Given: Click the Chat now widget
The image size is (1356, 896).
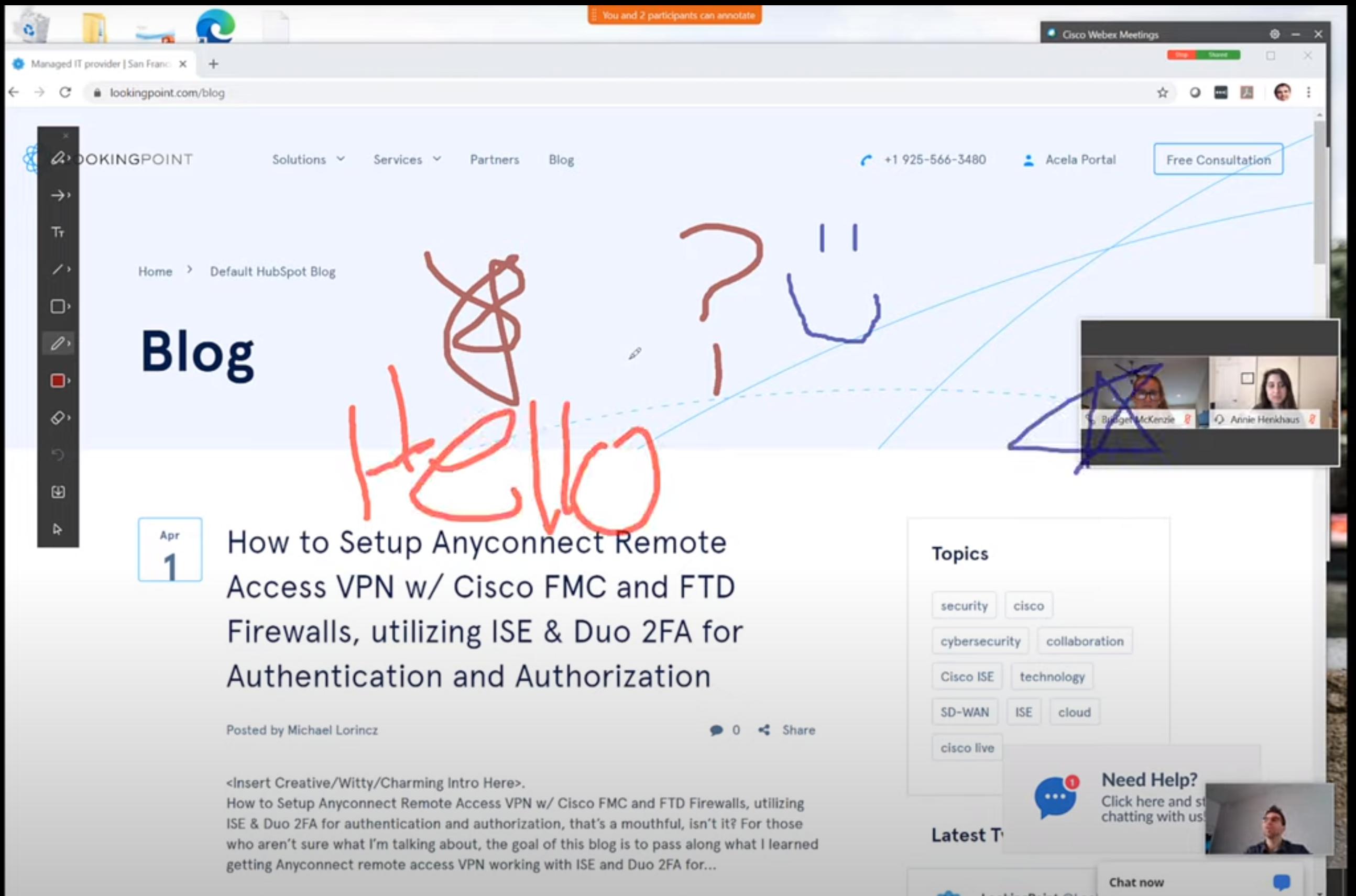Looking at the screenshot, I should (x=1199, y=882).
